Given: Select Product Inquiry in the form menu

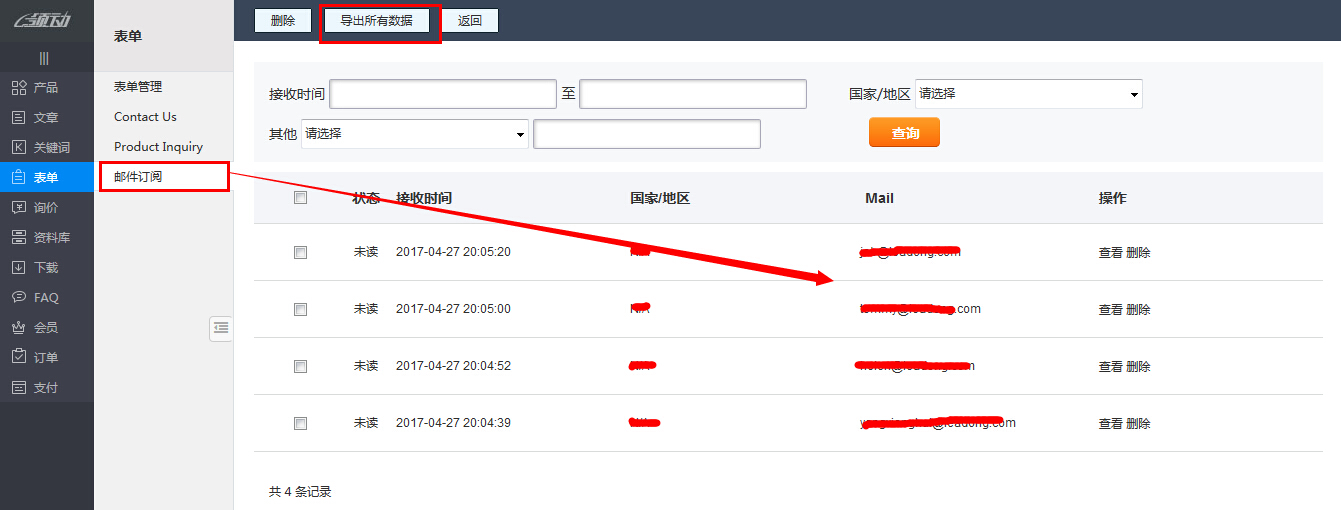Looking at the screenshot, I should click(x=158, y=147).
